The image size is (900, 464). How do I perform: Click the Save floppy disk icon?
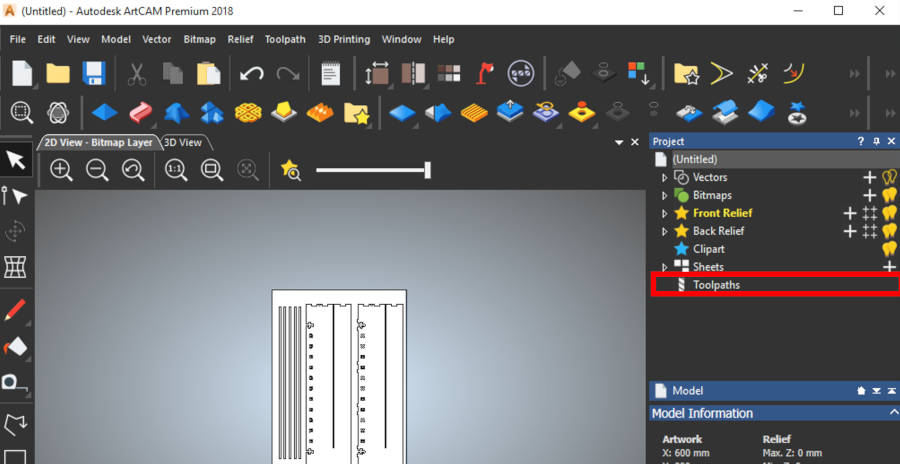[x=93, y=74]
